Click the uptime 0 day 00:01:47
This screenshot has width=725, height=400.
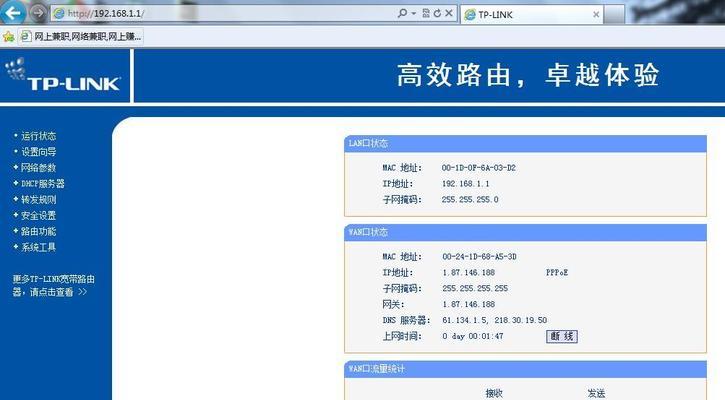[x=473, y=336]
